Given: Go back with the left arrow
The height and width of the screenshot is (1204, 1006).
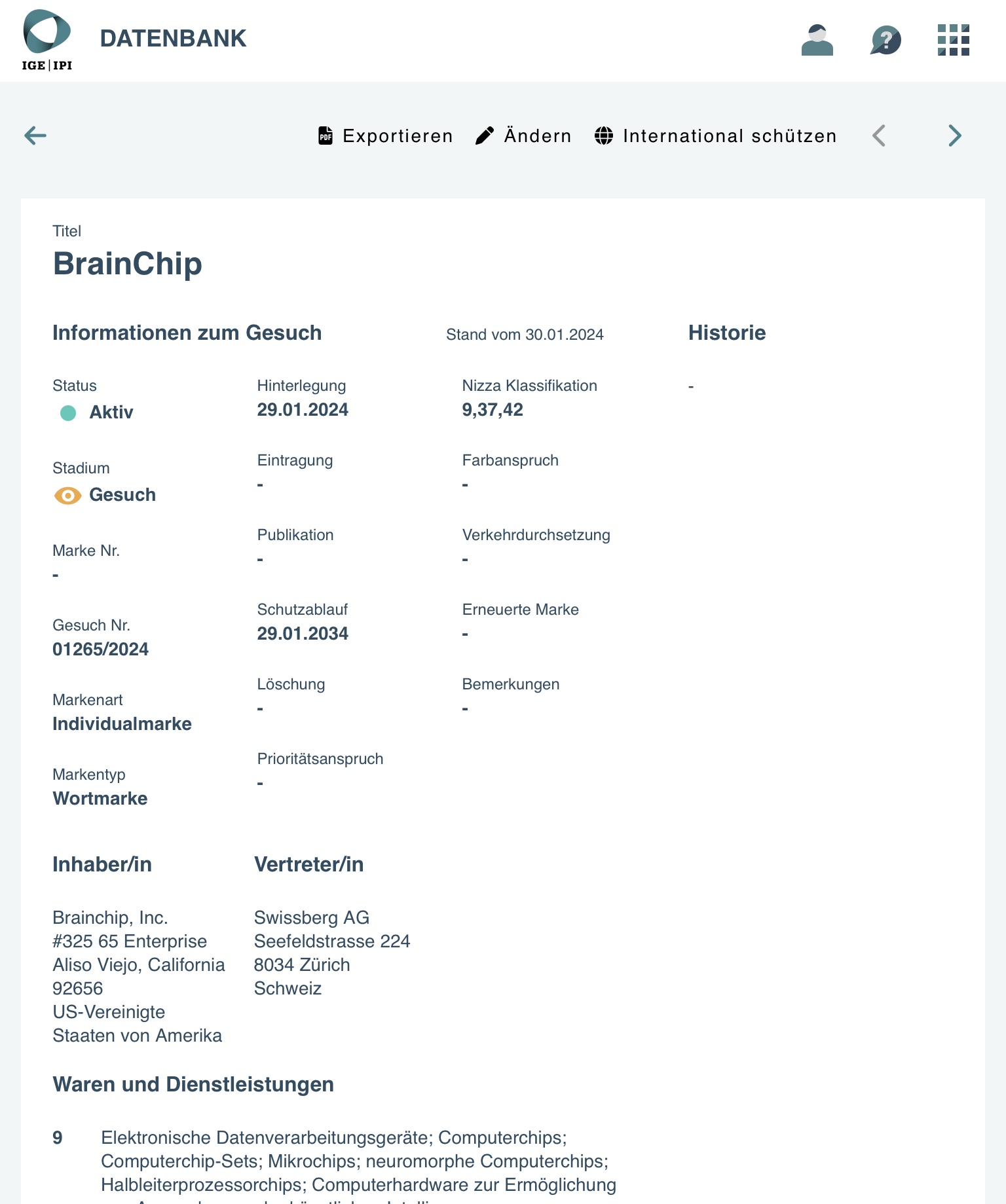Looking at the screenshot, I should coord(35,136).
